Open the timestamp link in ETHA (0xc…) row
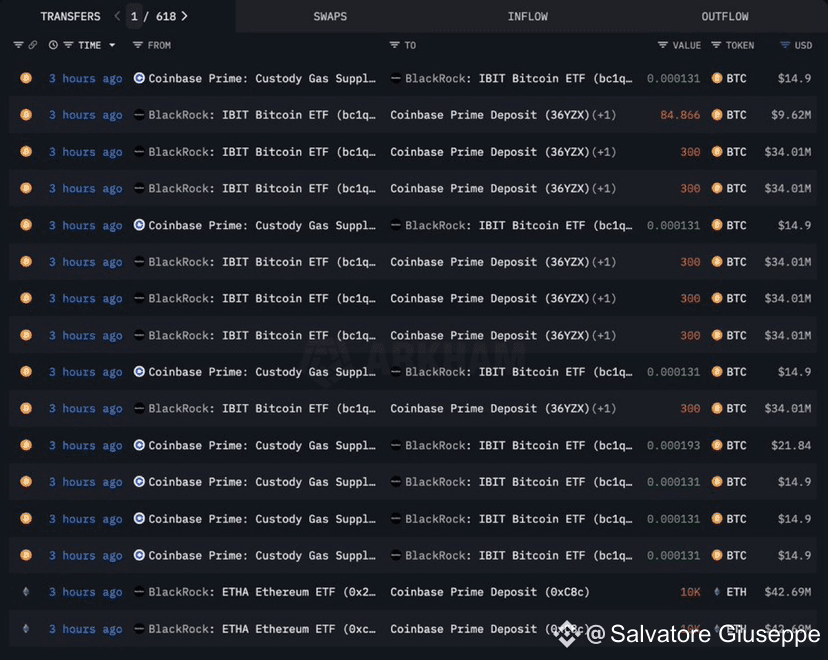The height and width of the screenshot is (660, 828). click(x=86, y=629)
